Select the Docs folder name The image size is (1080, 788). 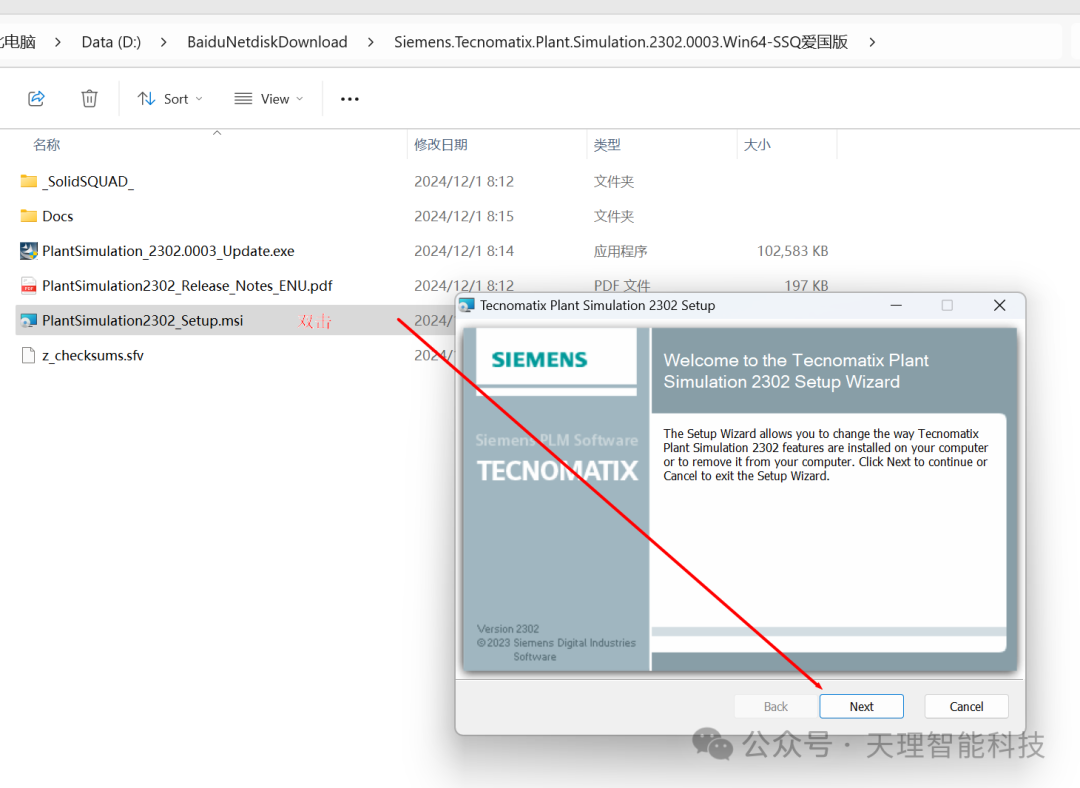tap(58, 216)
